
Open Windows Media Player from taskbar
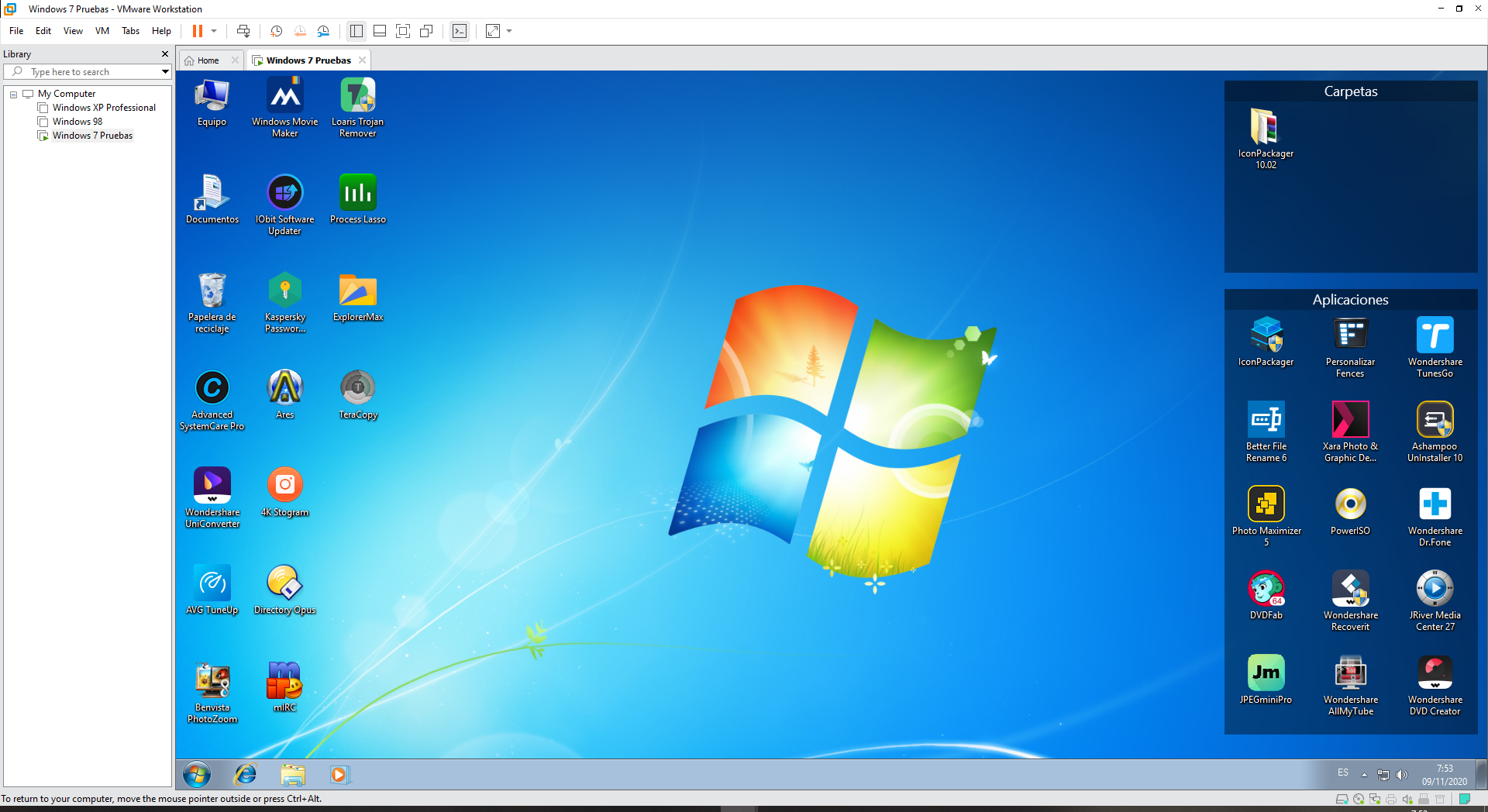coord(339,774)
